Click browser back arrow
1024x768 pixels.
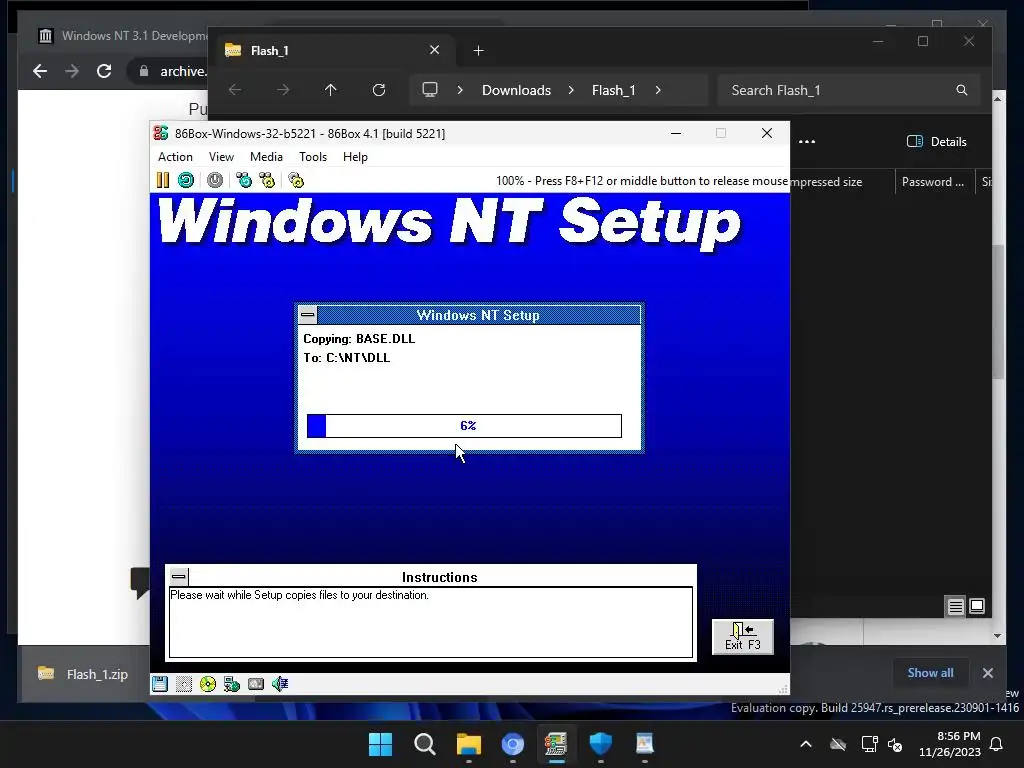click(40, 71)
